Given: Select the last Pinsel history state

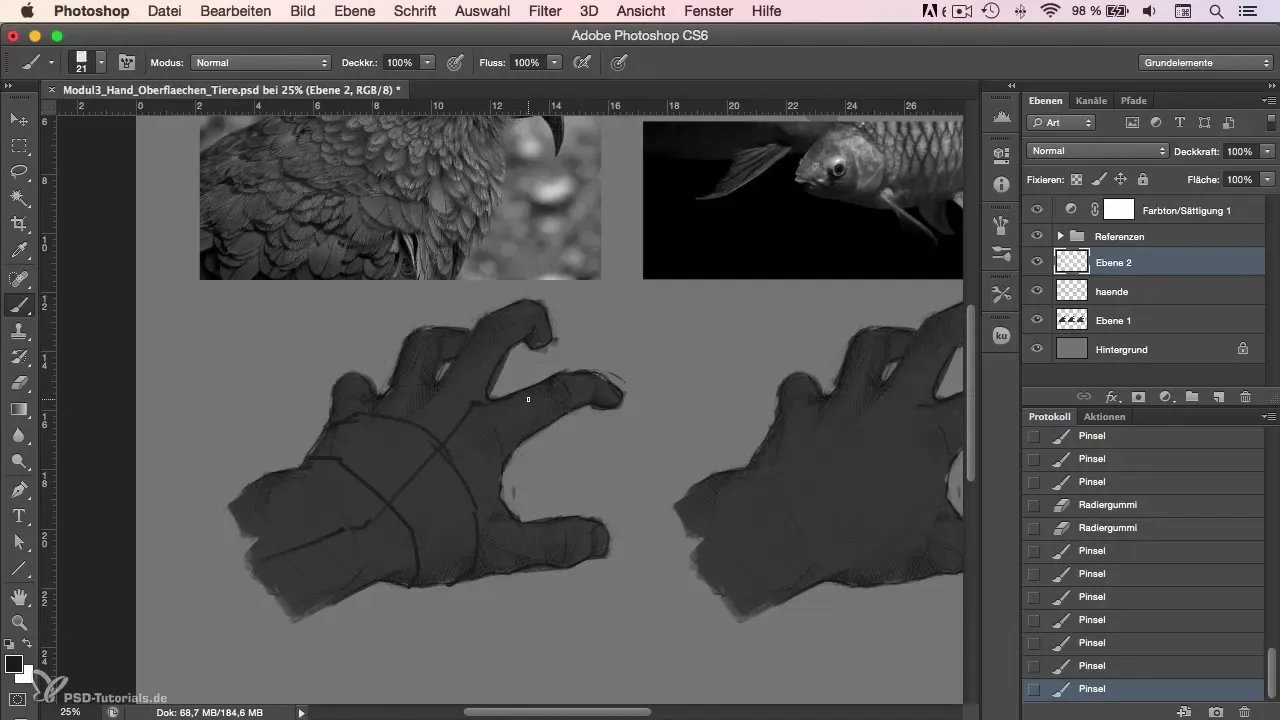Looking at the screenshot, I should pos(1143,689).
